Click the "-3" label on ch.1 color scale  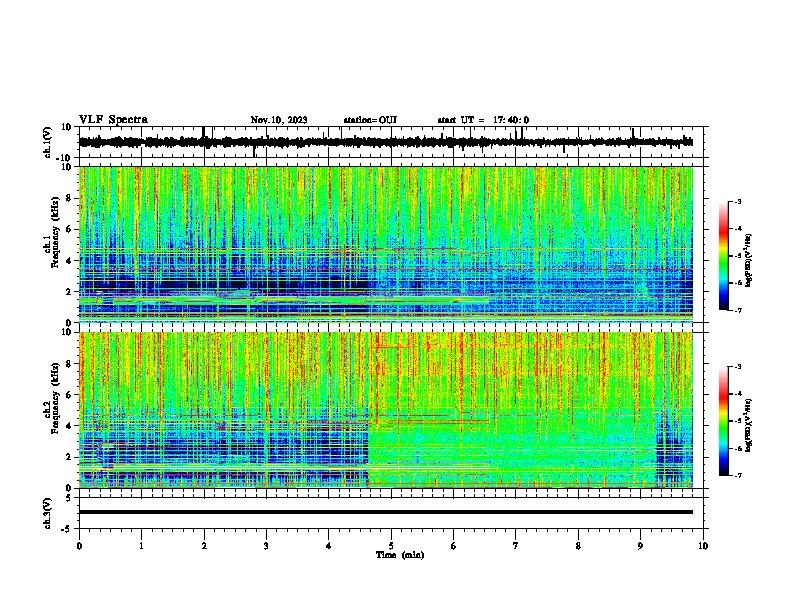click(x=738, y=201)
